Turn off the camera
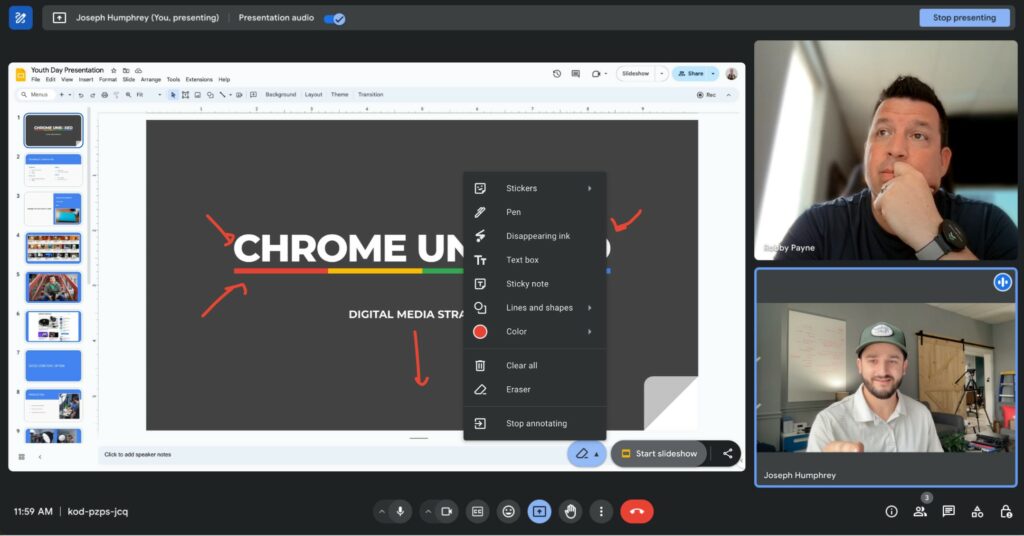The image size is (1024, 536). point(447,511)
